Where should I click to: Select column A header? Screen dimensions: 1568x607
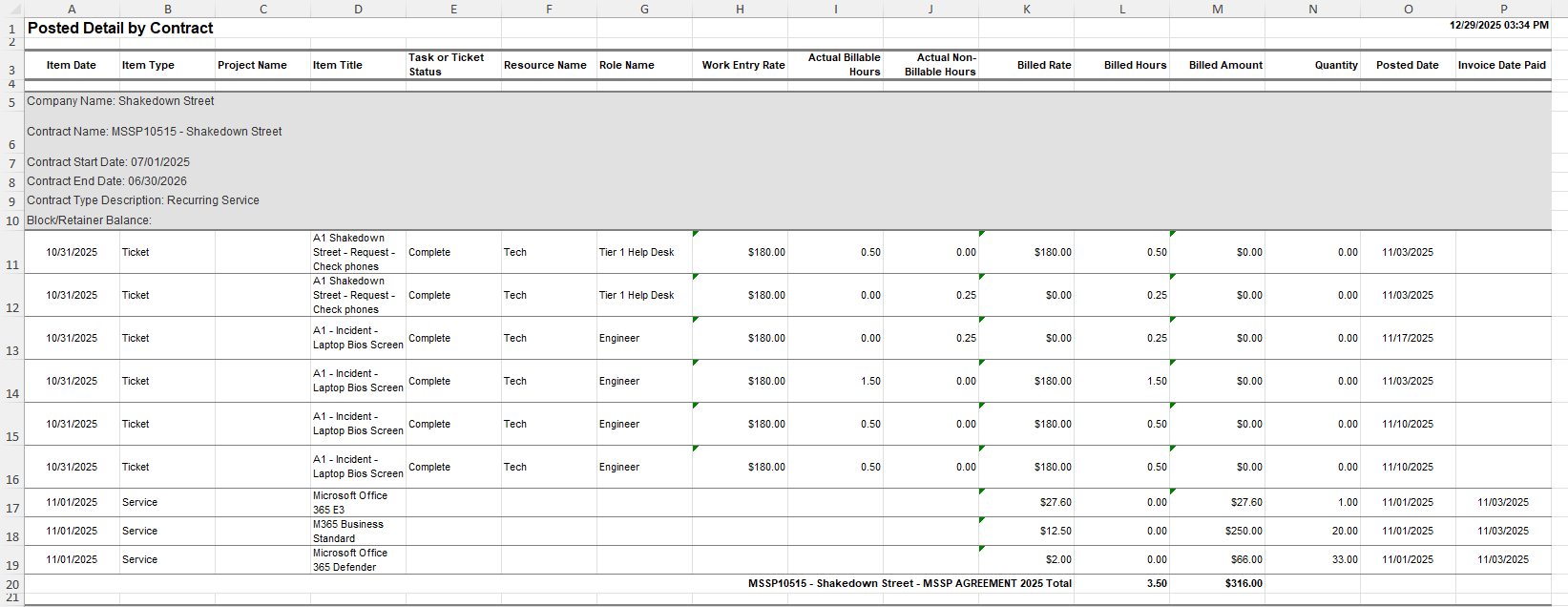(72, 9)
